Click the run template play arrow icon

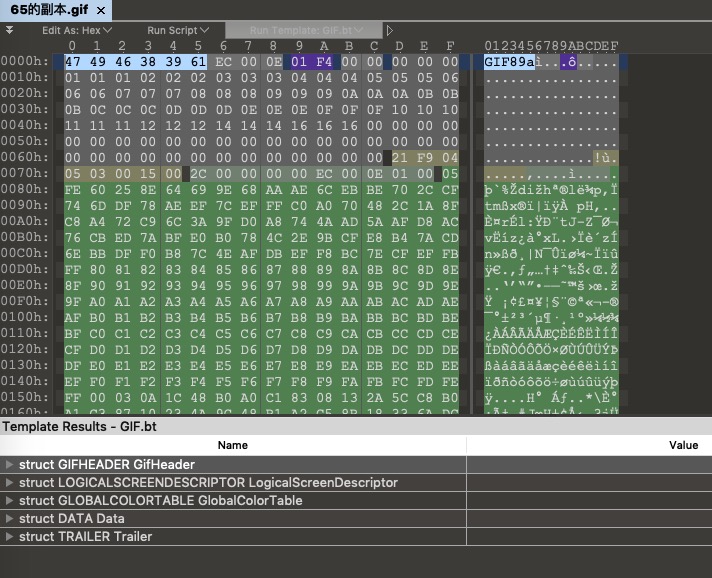point(390,30)
